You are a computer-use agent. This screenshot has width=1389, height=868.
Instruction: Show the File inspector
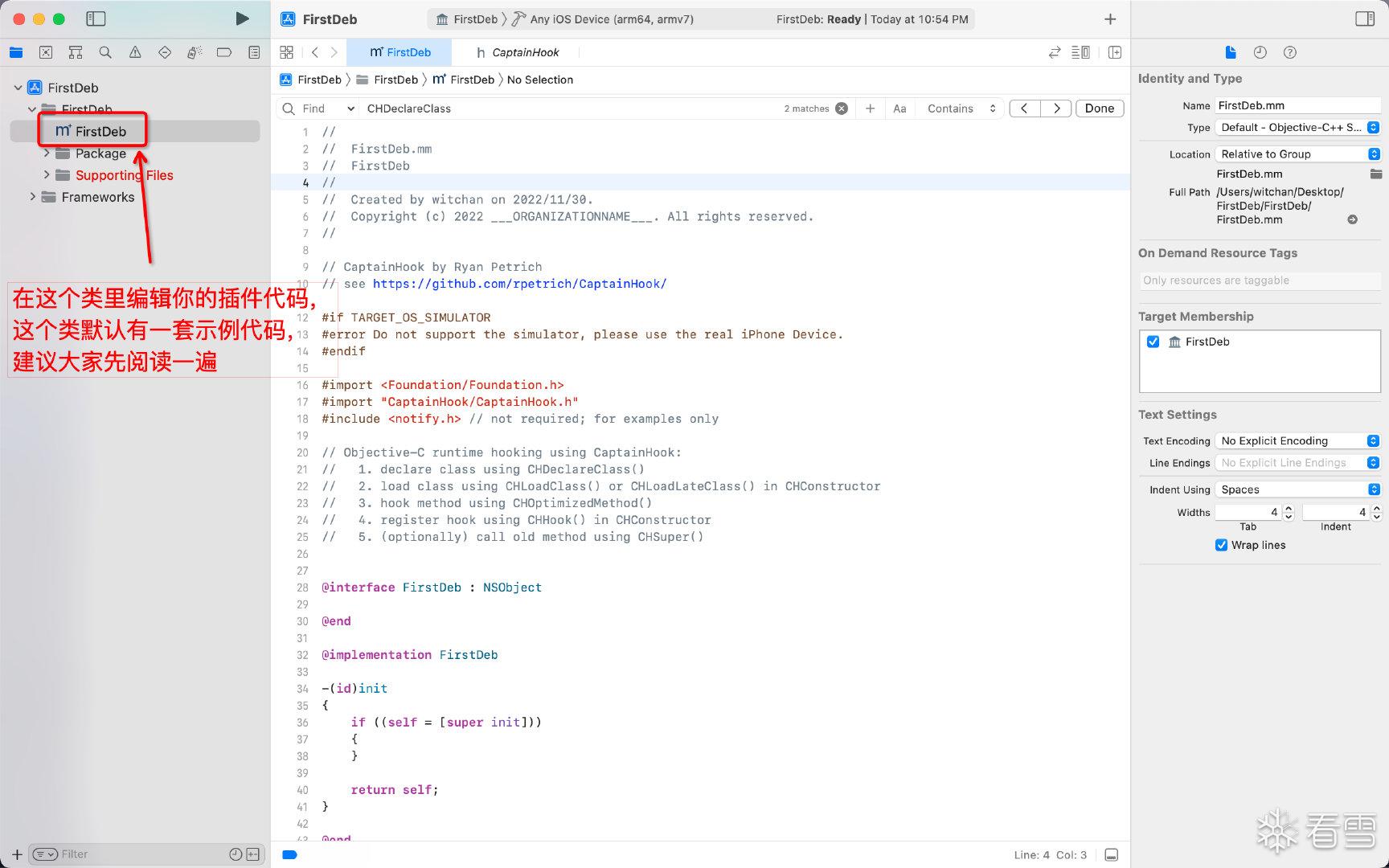[1231, 52]
